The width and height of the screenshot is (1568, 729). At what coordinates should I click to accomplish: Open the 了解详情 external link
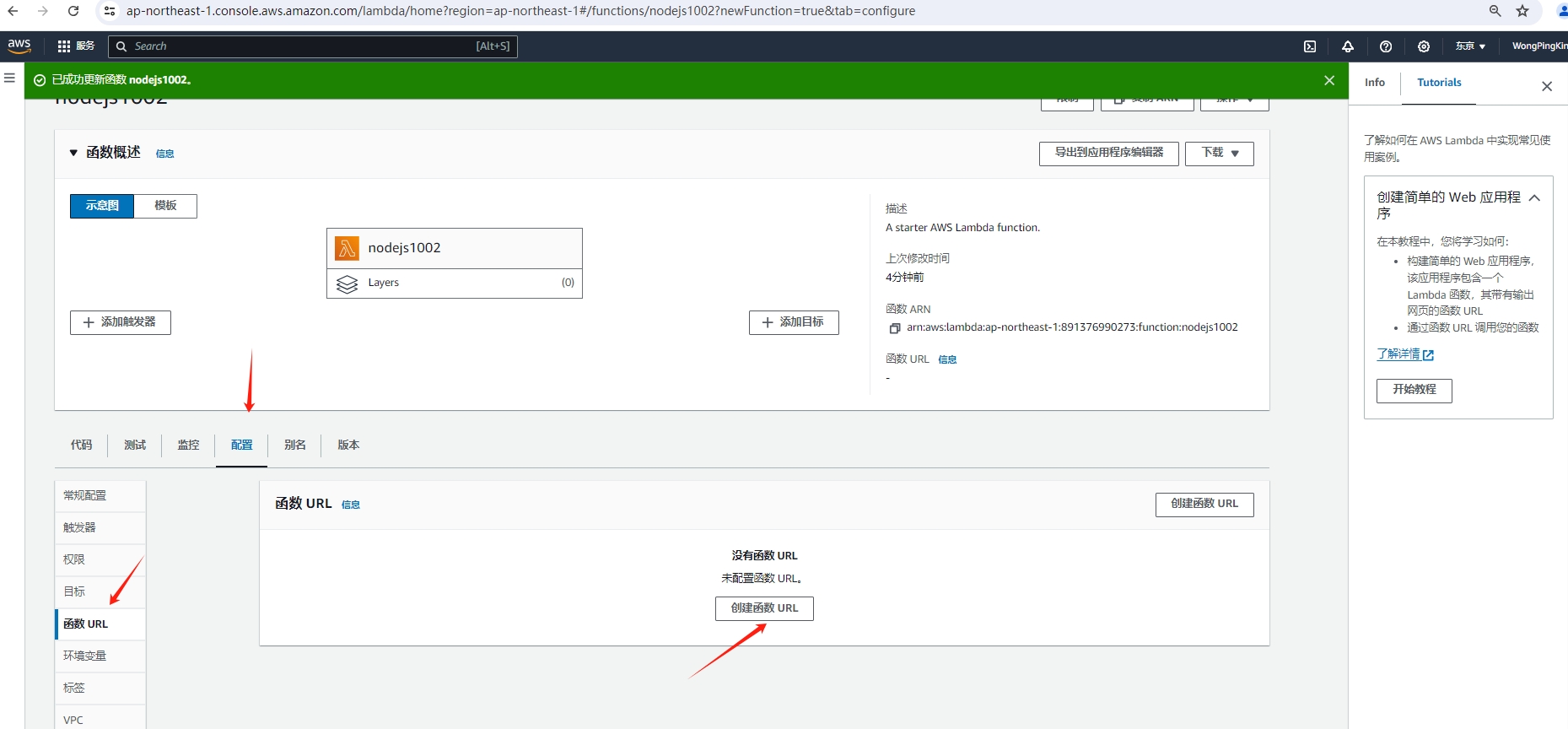[x=1405, y=354]
